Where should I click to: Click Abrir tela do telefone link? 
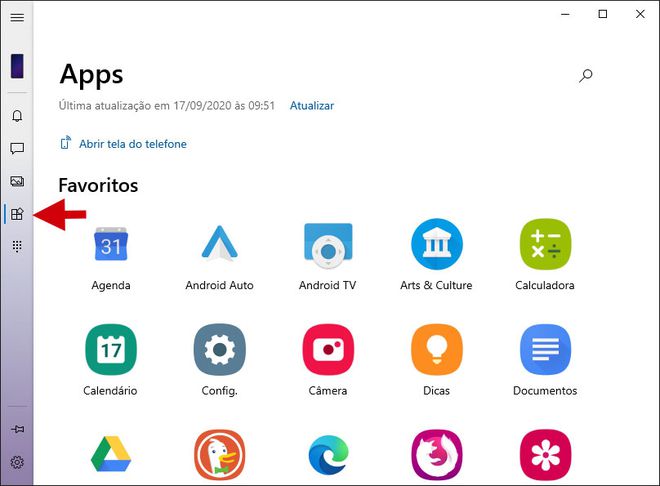click(133, 144)
